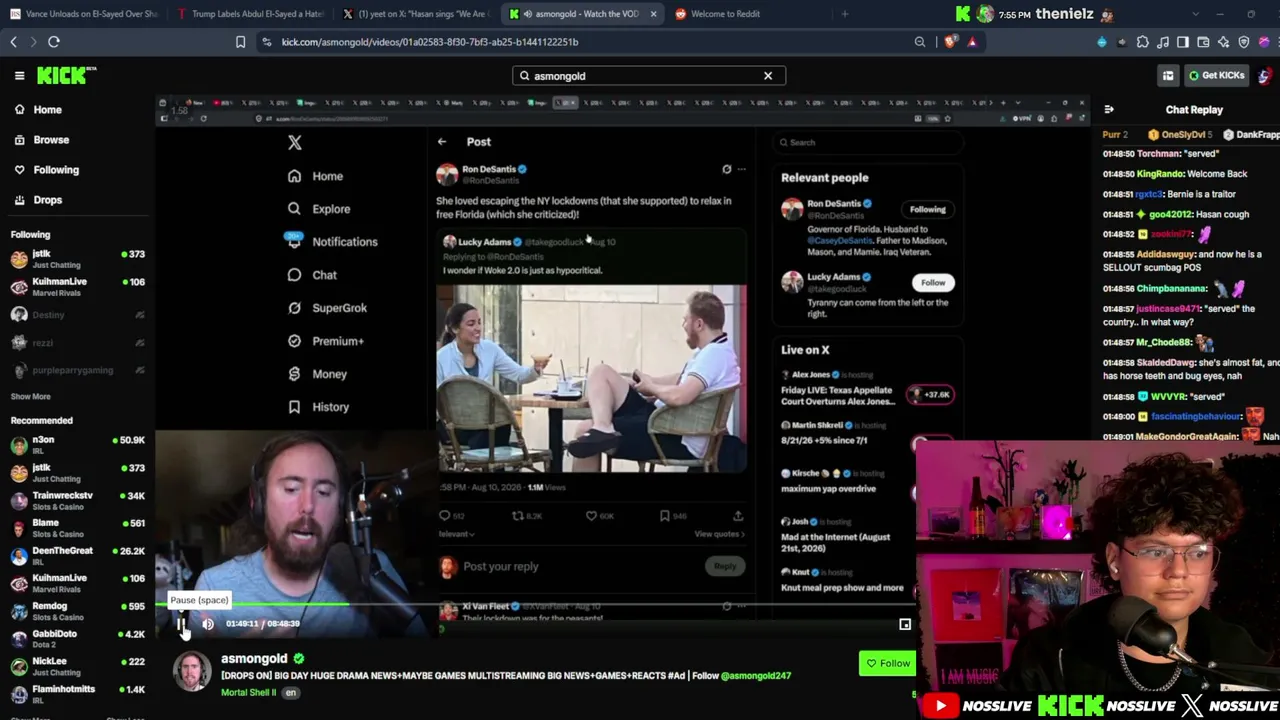Open asmongold's profile avatar below the video
The image size is (1280, 720).
point(192,671)
